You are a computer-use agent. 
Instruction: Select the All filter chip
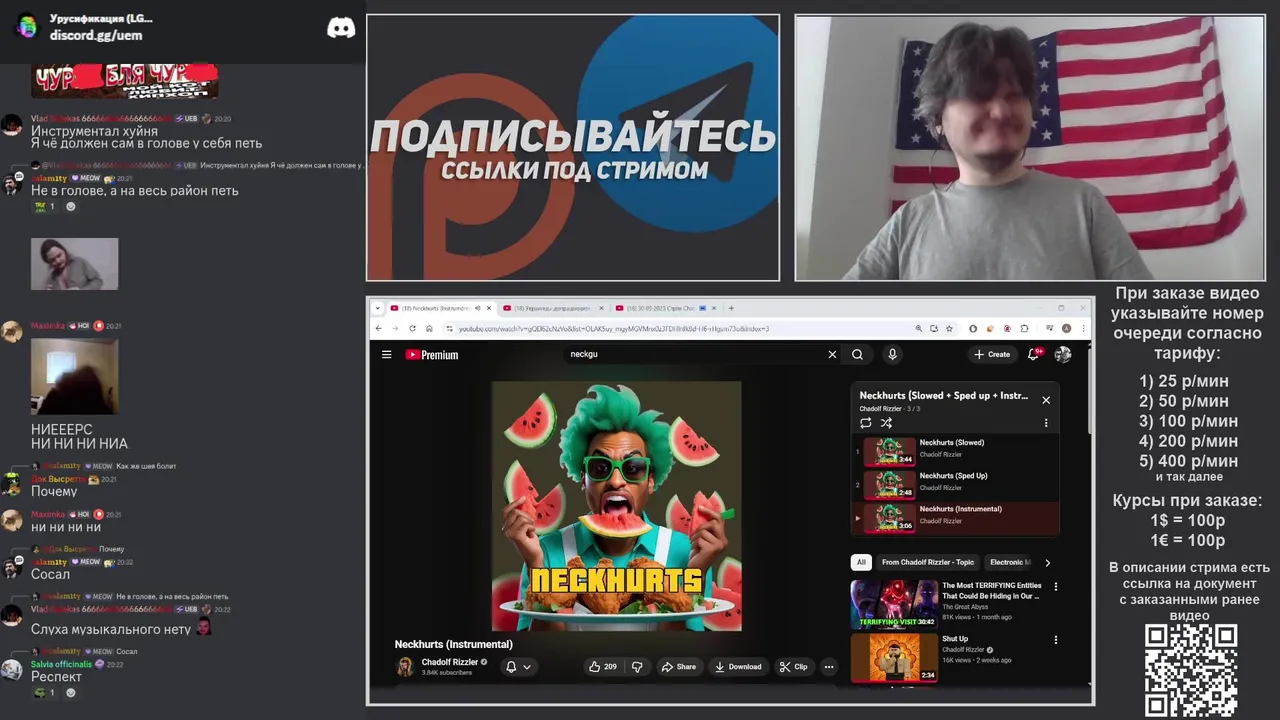[861, 562]
